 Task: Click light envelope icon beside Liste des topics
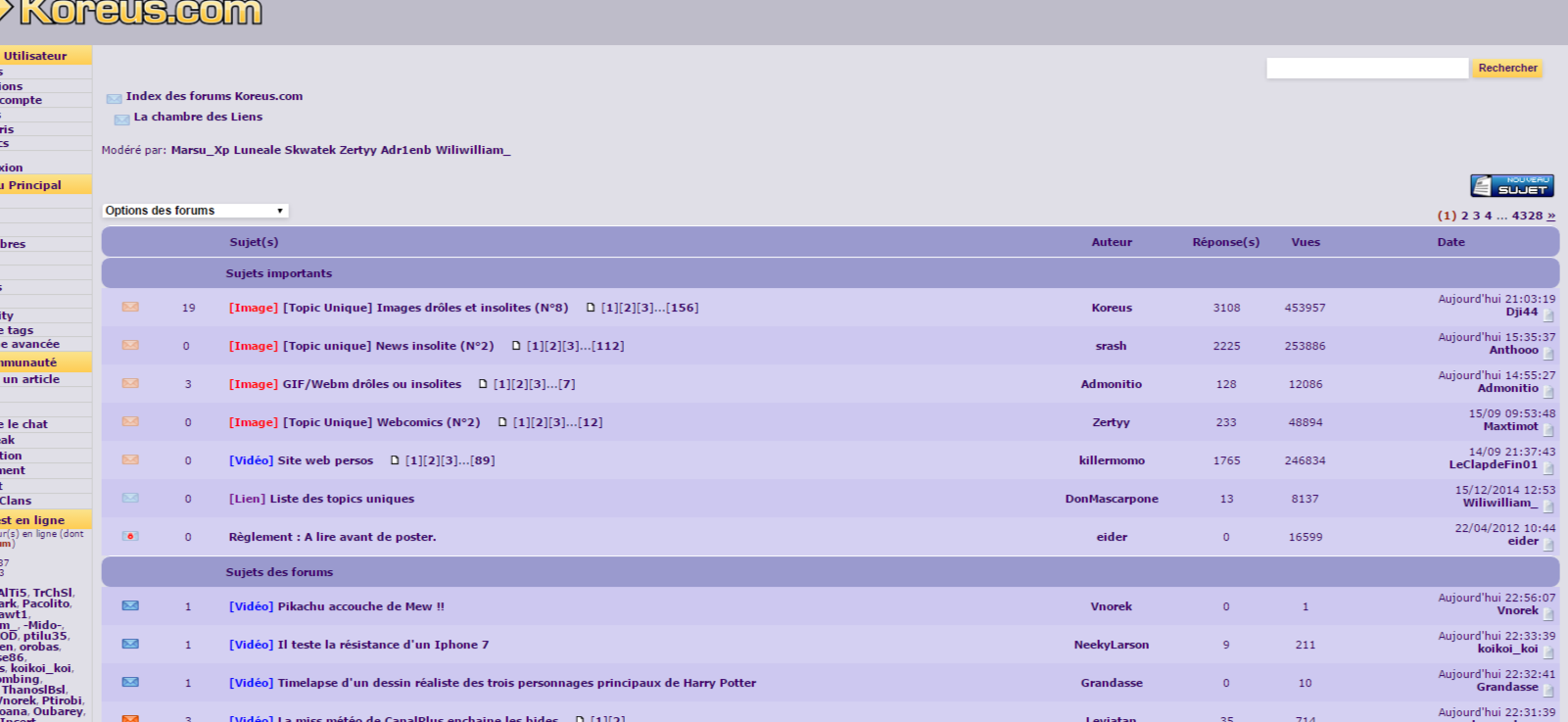coord(130,498)
